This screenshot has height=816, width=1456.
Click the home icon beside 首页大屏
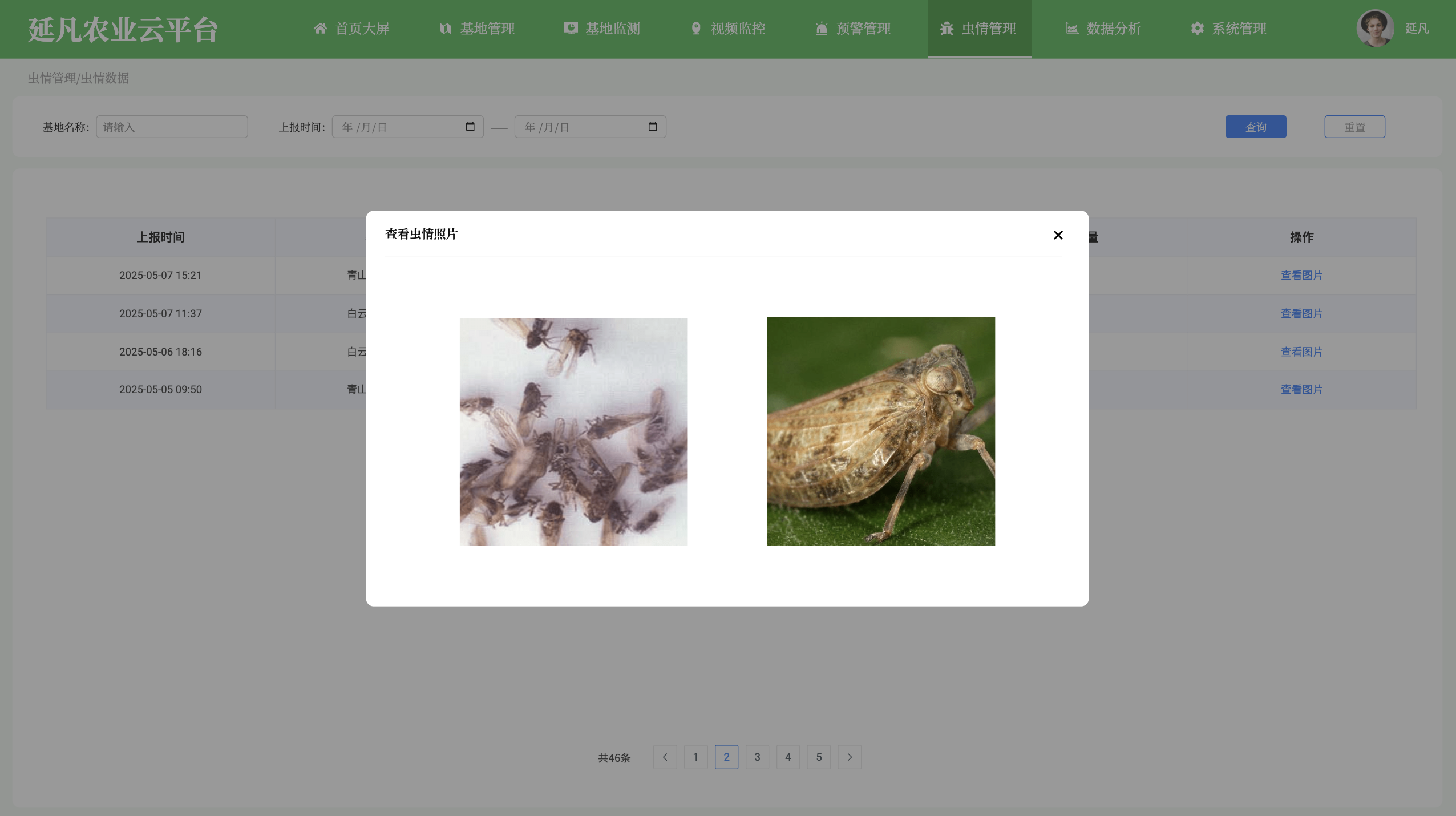(320, 29)
